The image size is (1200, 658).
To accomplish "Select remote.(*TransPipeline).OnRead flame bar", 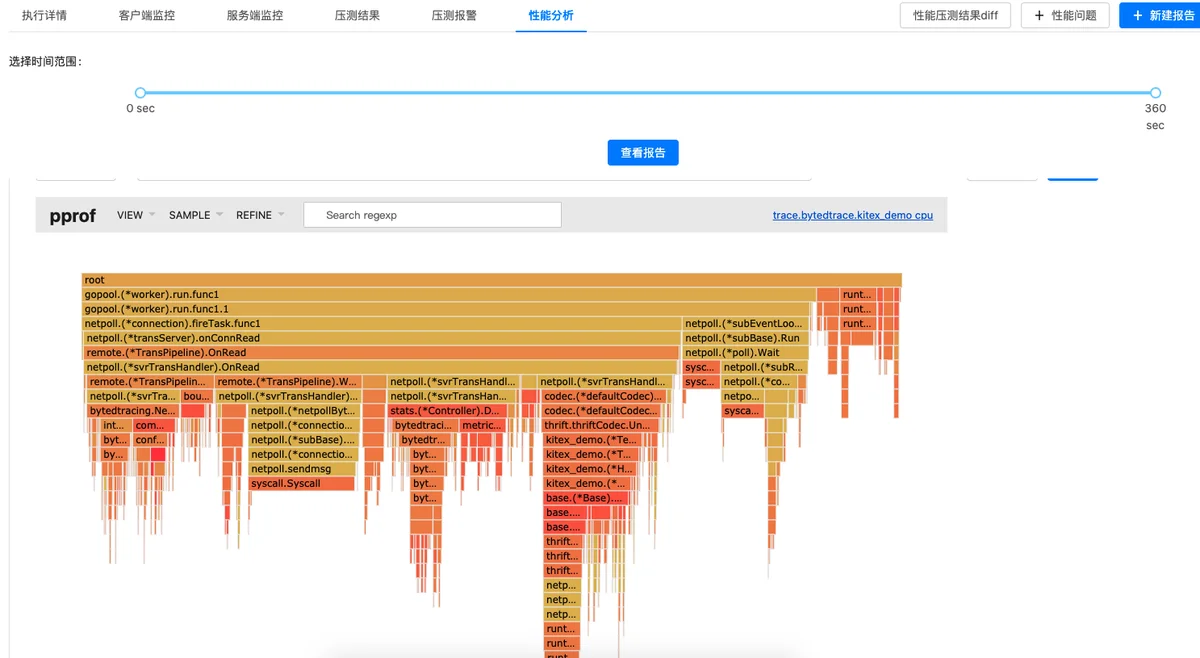I will pyautogui.click(x=381, y=353).
